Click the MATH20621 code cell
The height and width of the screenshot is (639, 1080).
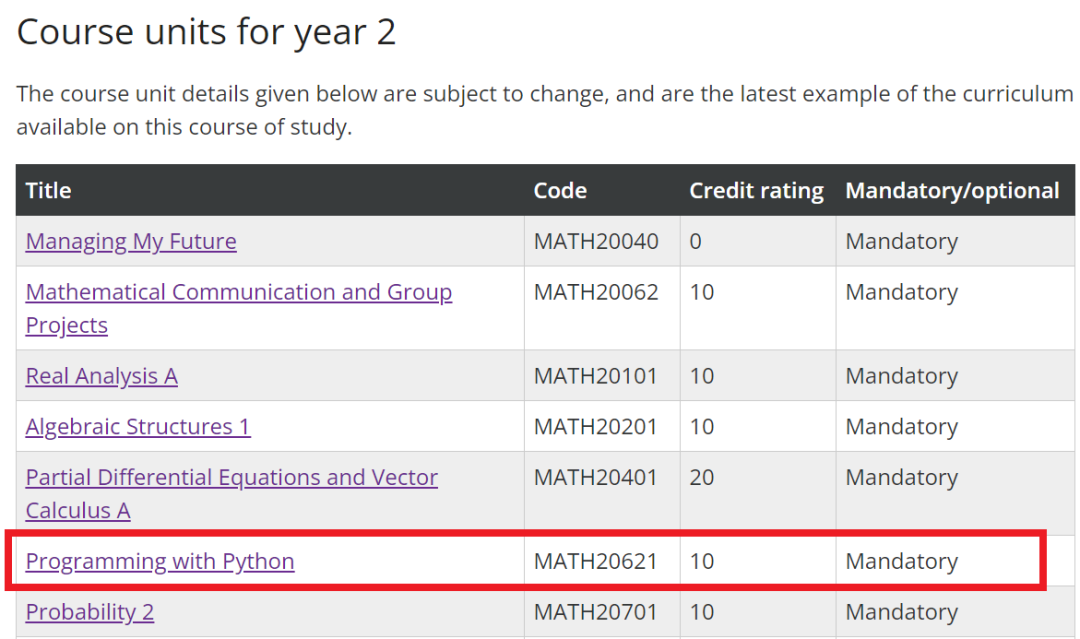pos(596,562)
